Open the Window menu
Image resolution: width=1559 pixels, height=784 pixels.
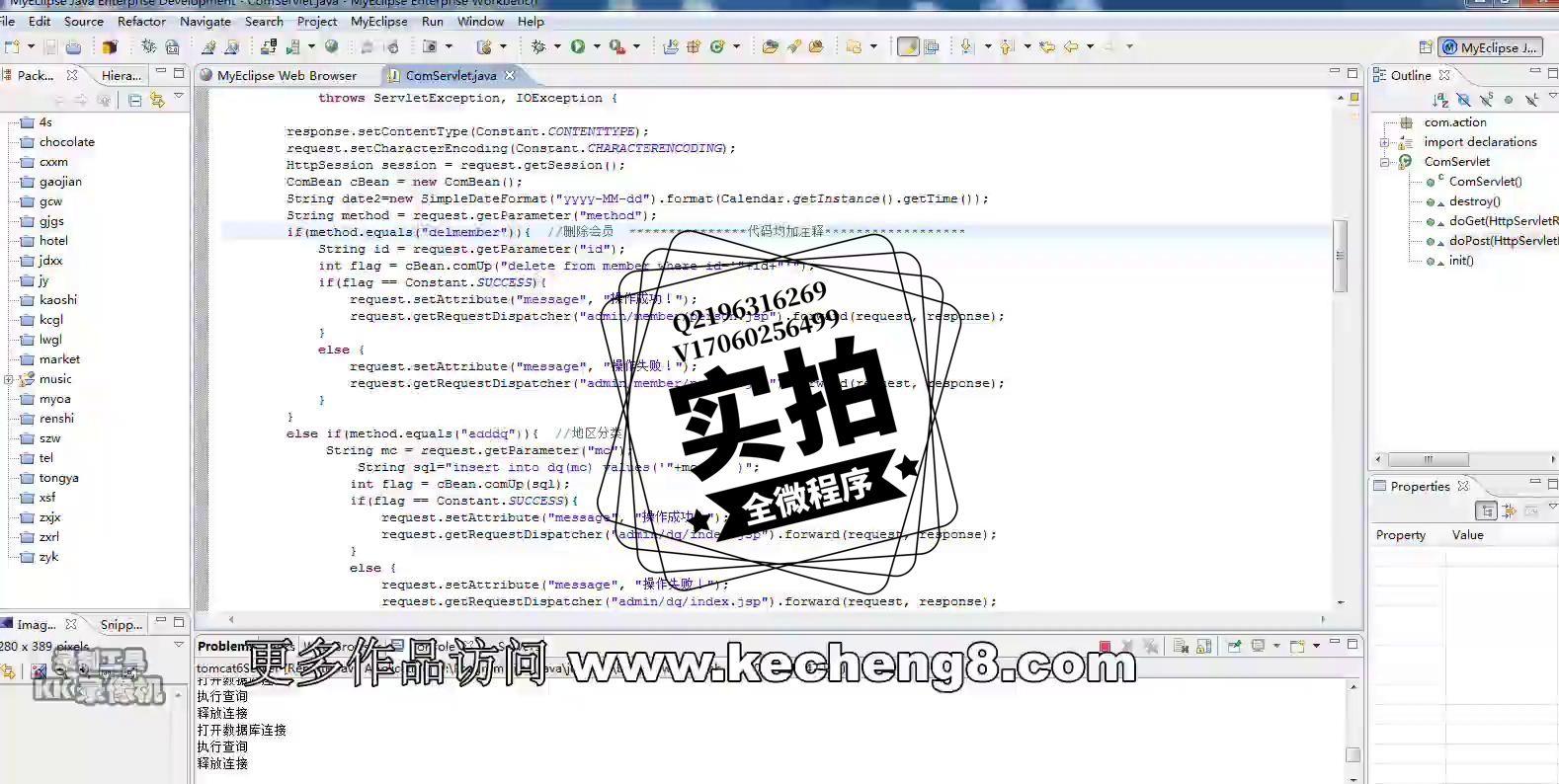(x=480, y=21)
